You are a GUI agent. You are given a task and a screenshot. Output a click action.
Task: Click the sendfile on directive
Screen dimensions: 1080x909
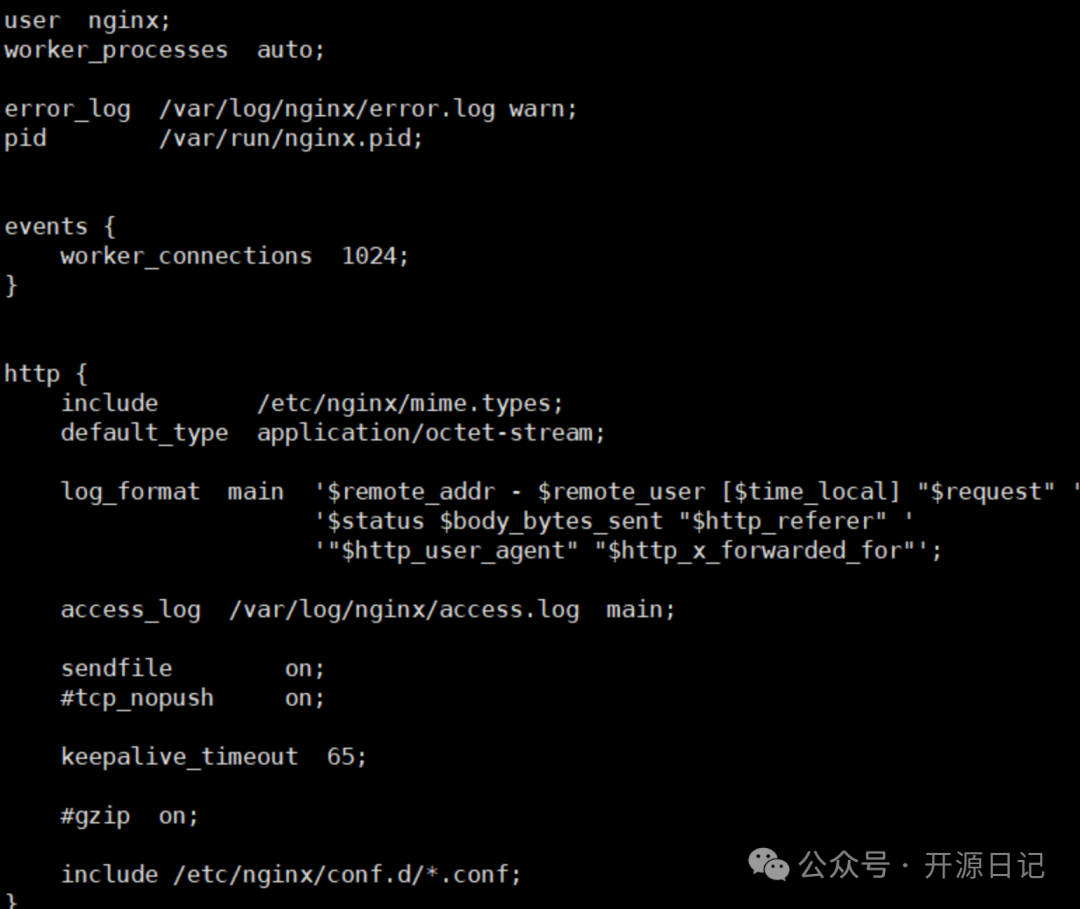click(x=192, y=668)
